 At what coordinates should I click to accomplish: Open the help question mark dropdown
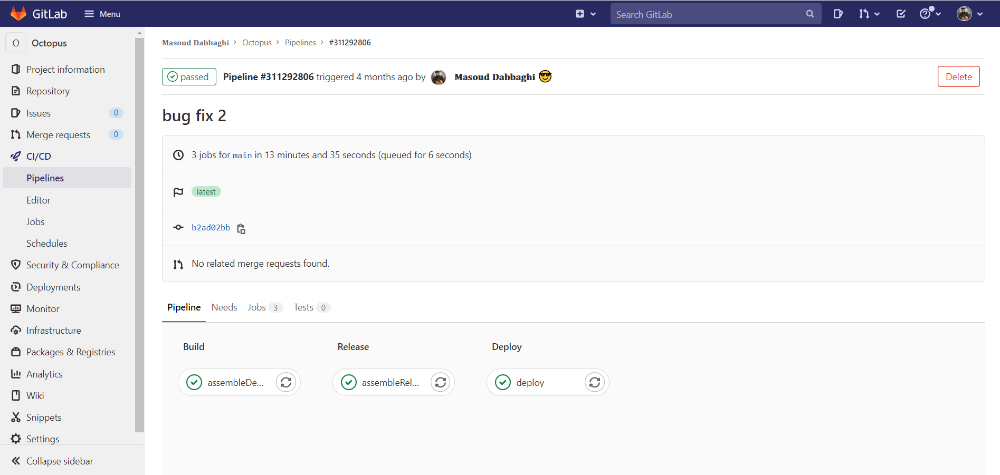point(930,14)
